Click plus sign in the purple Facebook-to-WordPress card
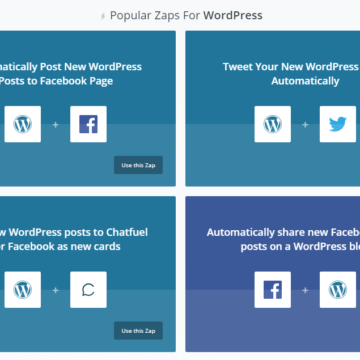 (305, 290)
